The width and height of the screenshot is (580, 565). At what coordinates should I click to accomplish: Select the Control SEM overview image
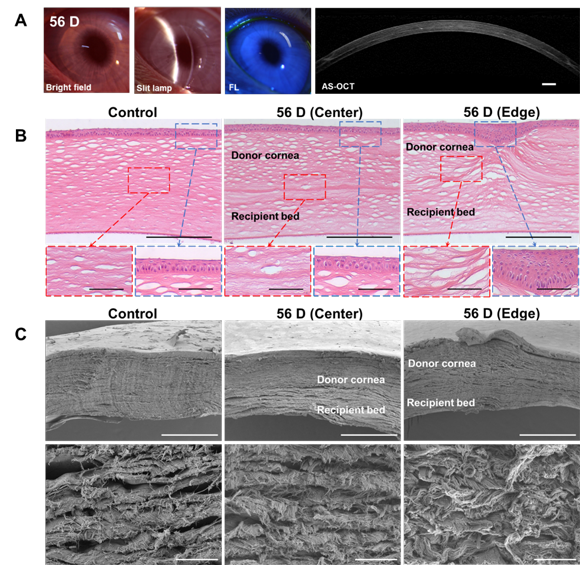tap(134, 380)
